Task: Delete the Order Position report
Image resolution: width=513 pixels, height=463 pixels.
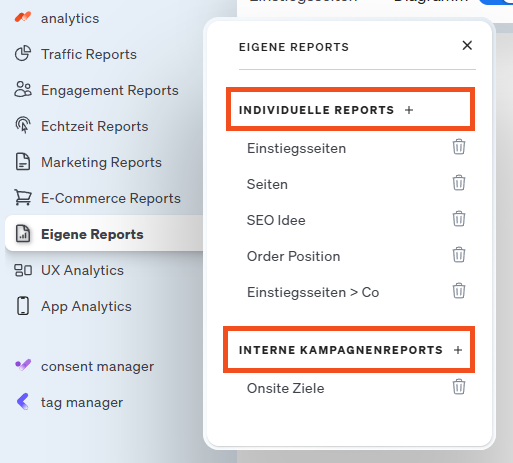Action: 459,255
